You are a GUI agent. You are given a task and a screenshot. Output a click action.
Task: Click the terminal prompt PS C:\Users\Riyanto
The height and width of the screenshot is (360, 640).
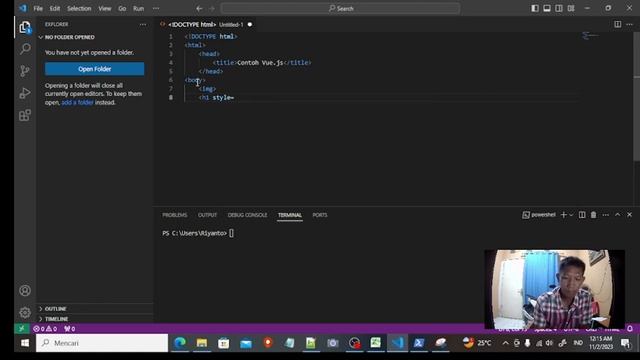click(x=194, y=233)
